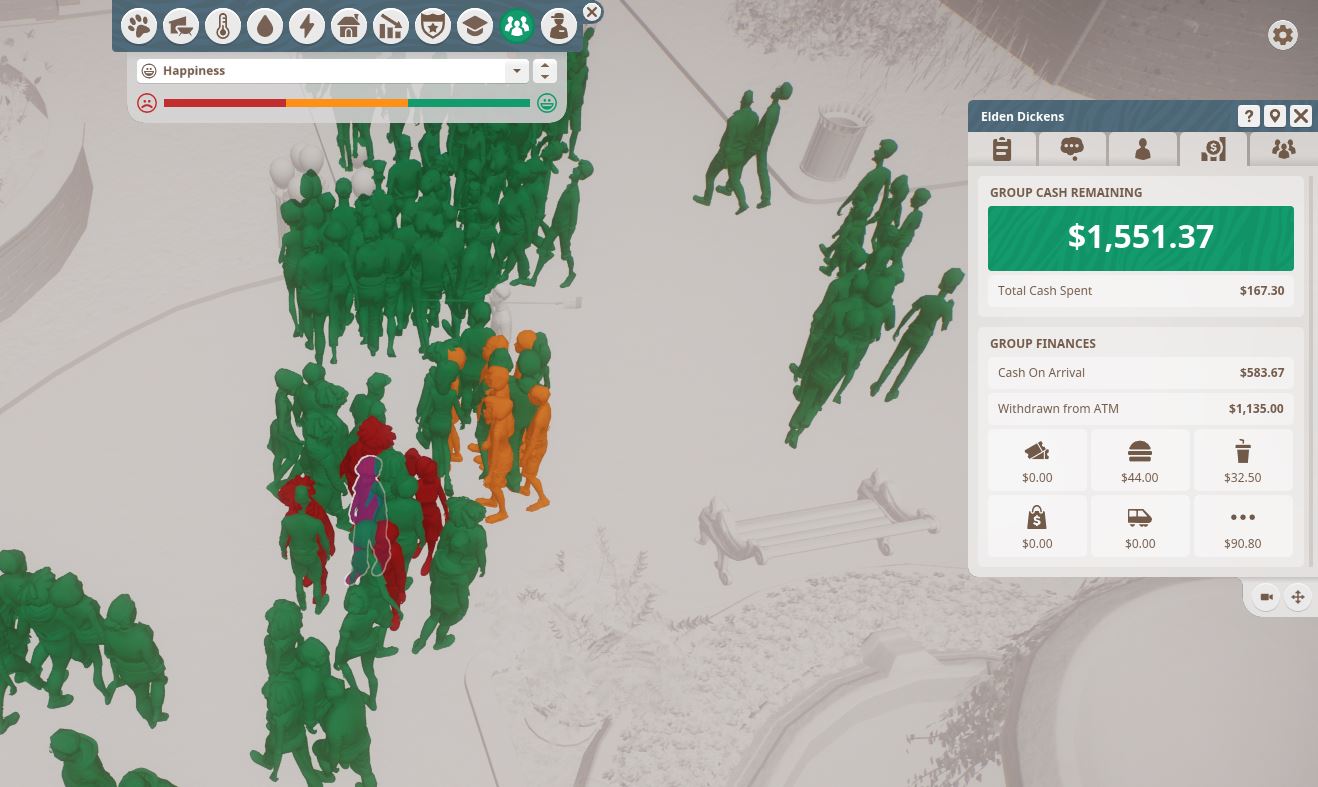Select the security shield badge icon
This screenshot has height=787, width=1318.
[x=433, y=26]
